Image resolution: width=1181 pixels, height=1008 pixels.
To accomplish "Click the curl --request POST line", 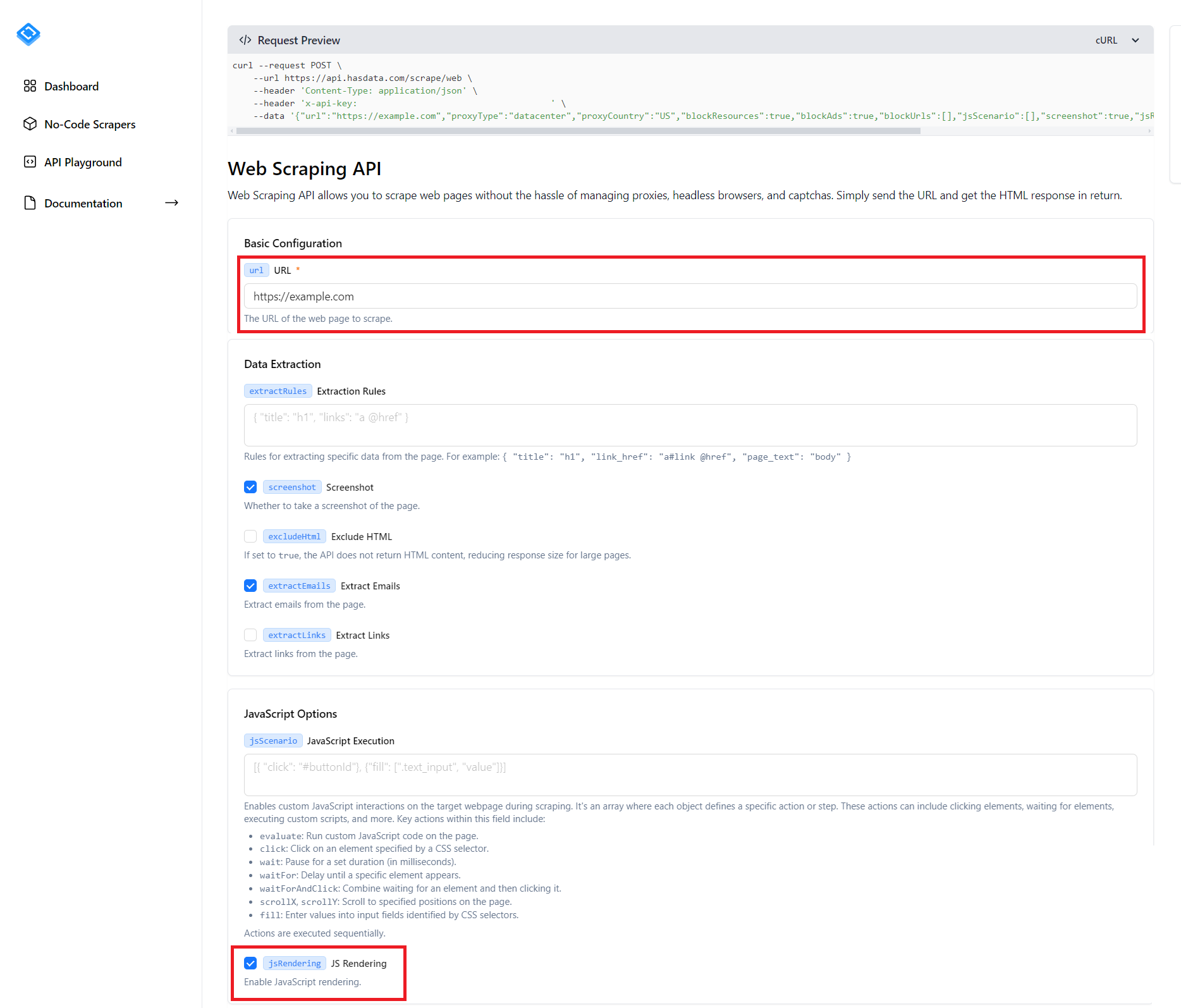I will point(287,65).
